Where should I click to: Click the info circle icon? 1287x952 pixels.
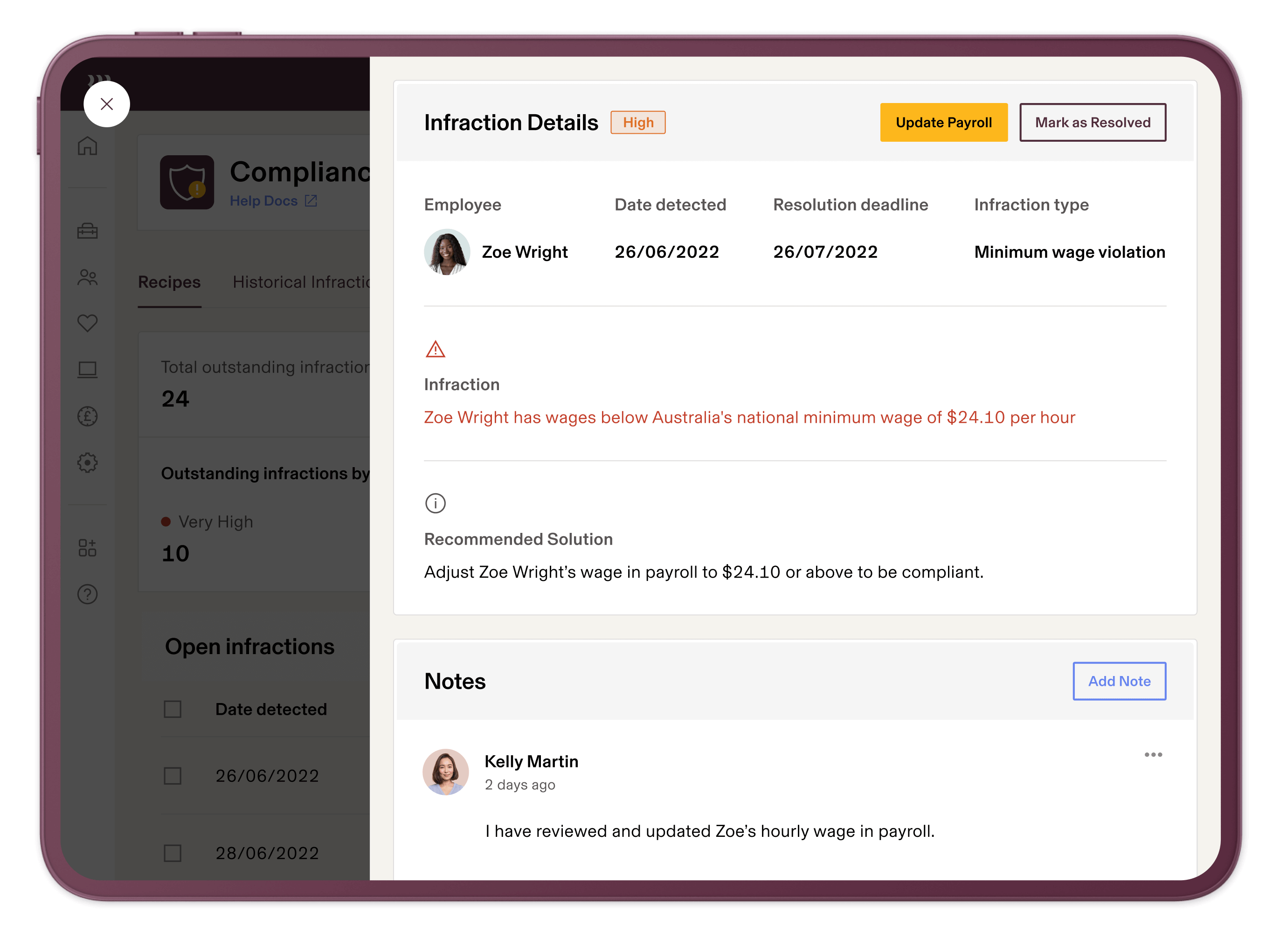click(x=435, y=503)
